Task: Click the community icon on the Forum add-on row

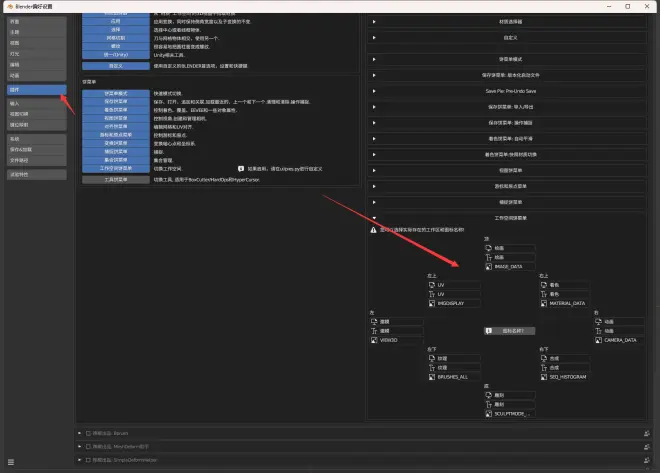Action: [647, 433]
